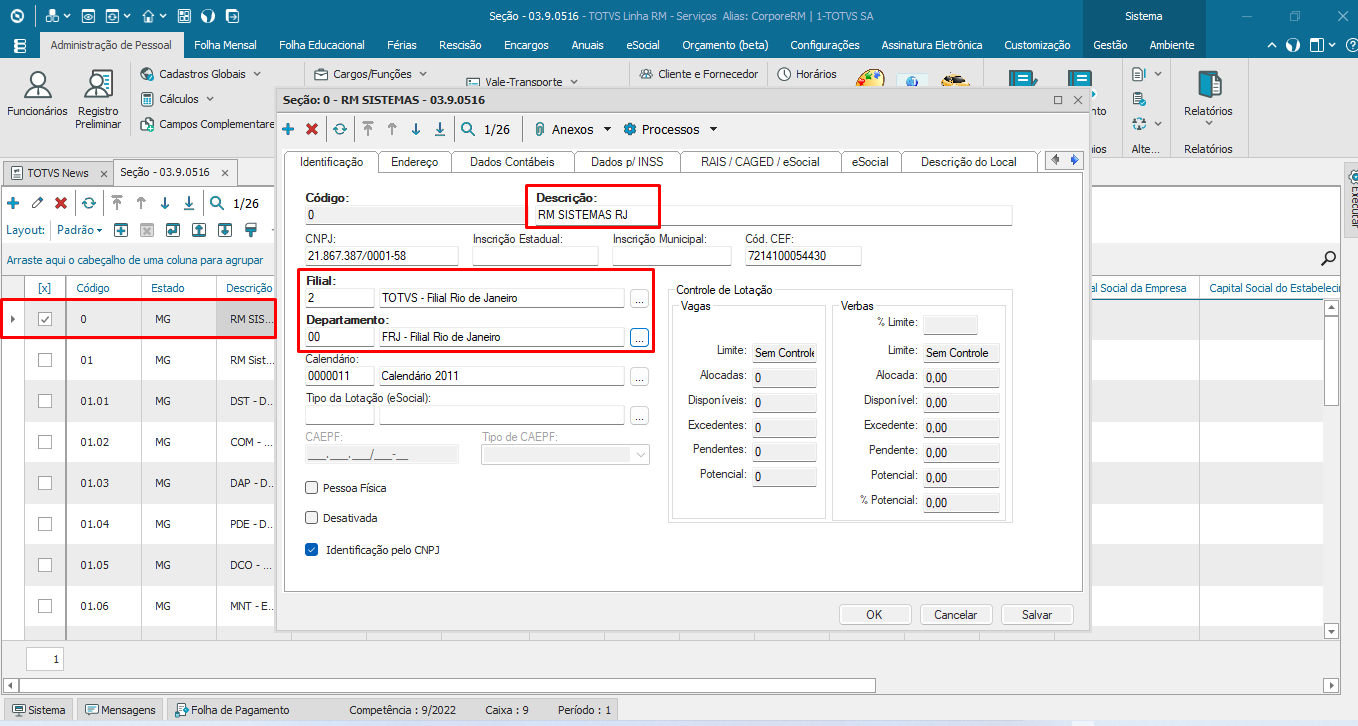Click the Código column header
The width and height of the screenshot is (1358, 726).
102,288
